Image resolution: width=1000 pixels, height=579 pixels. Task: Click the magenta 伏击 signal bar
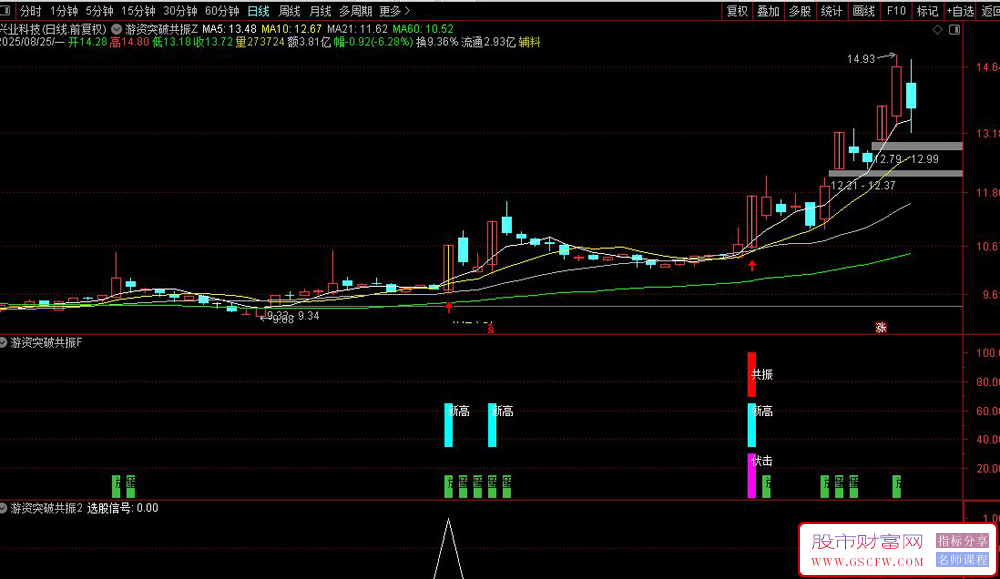click(x=752, y=476)
